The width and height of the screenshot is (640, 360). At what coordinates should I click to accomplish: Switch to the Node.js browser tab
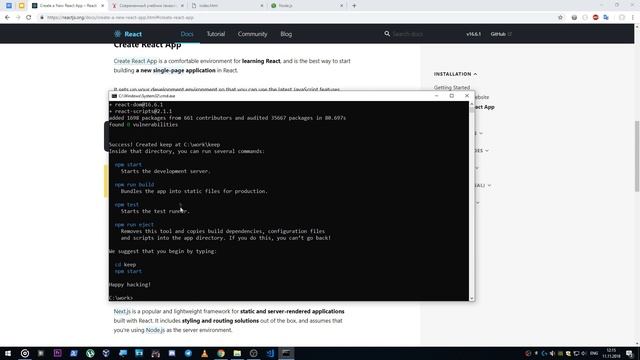[306, 6]
